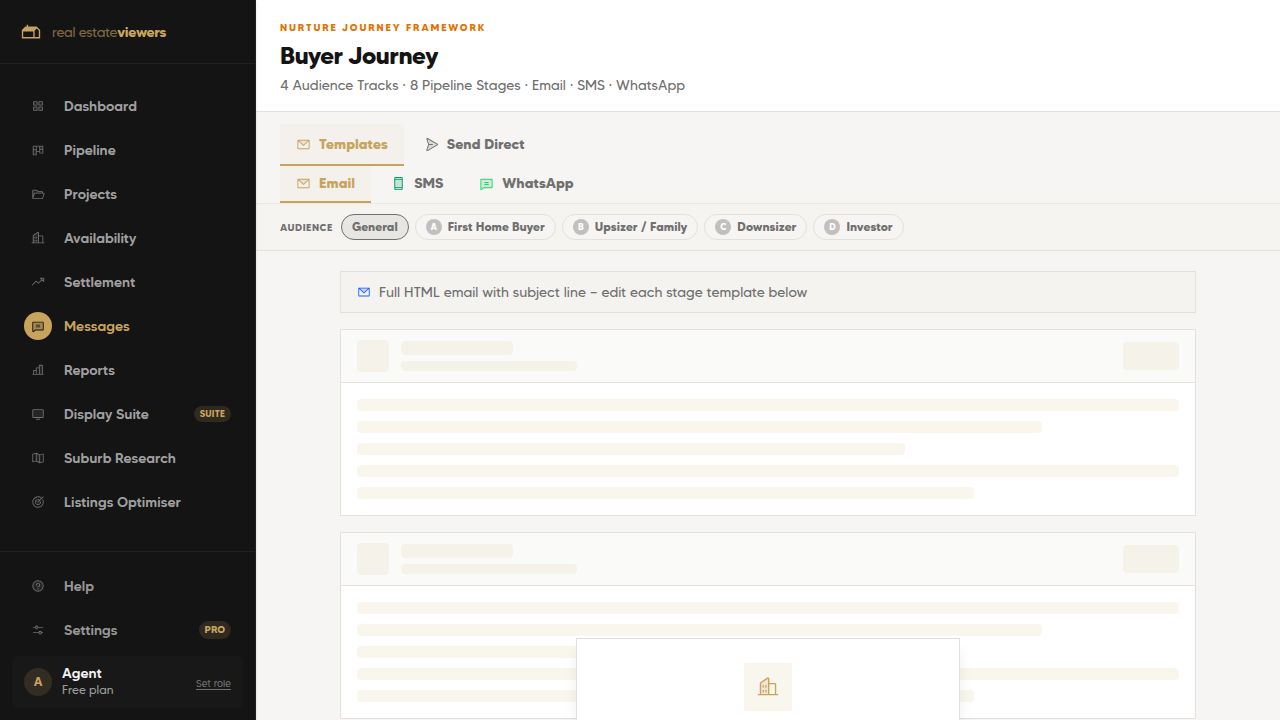1280x720 pixels.
Task: Click the SUITE badge beside Display Suite
Action: coord(212,414)
